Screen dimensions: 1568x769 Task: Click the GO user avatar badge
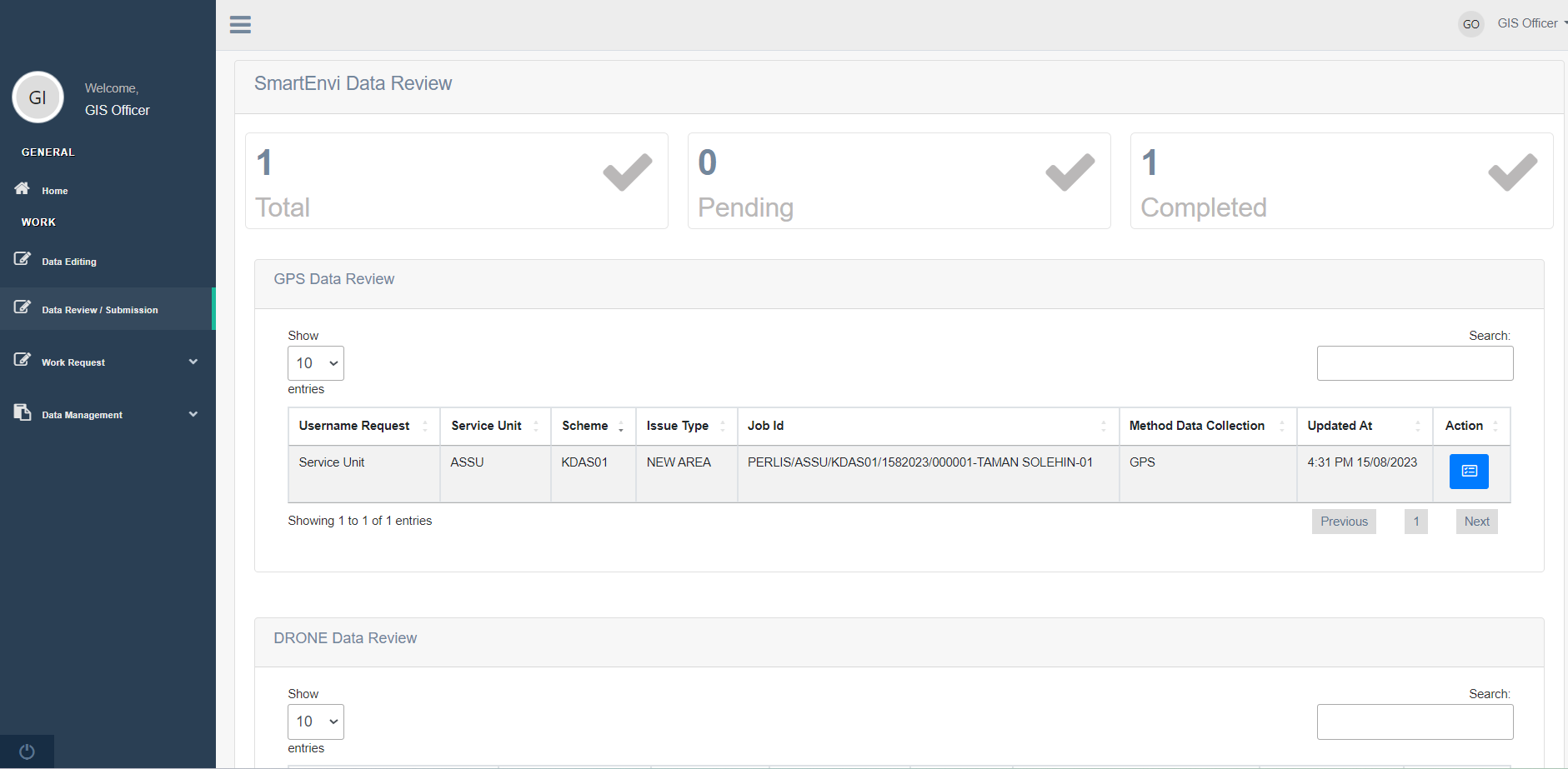pos(1470,24)
